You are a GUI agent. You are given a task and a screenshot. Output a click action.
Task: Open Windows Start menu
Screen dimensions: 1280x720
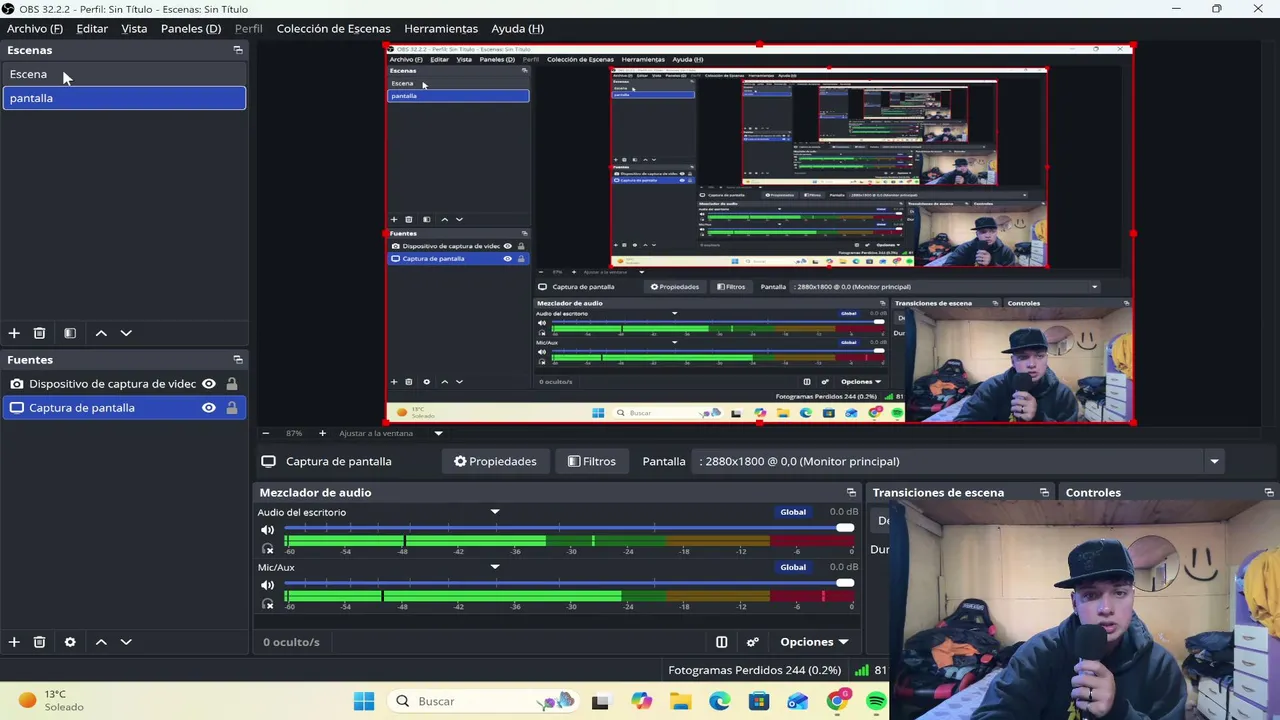[364, 701]
